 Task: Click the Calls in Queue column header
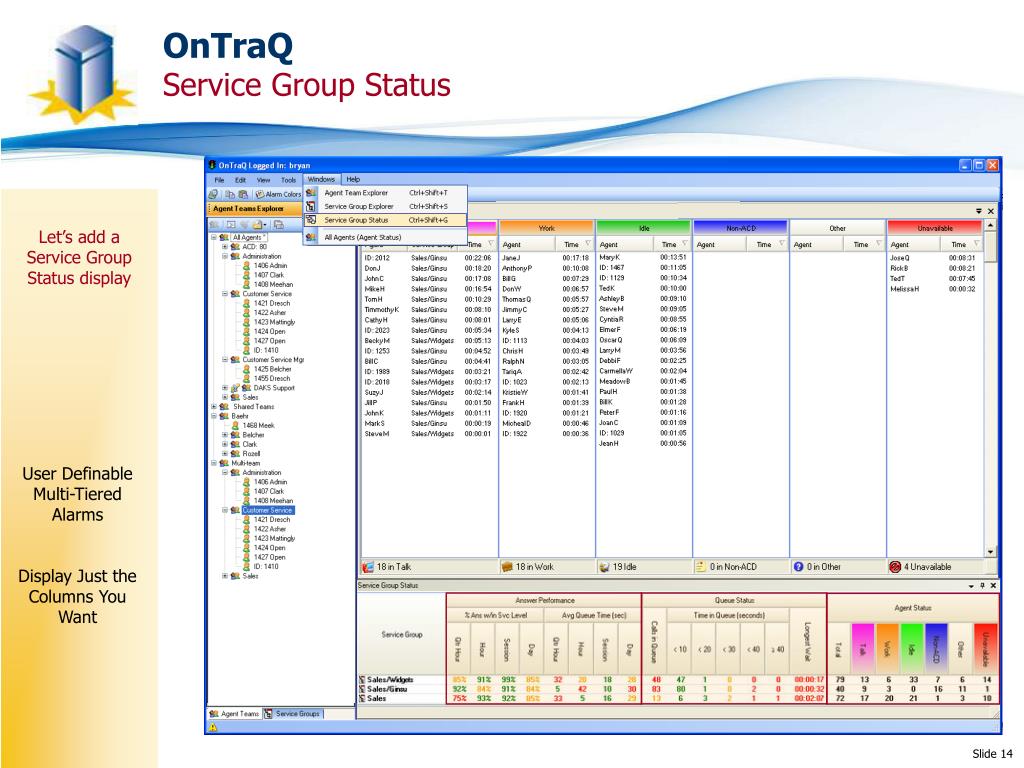(654, 641)
